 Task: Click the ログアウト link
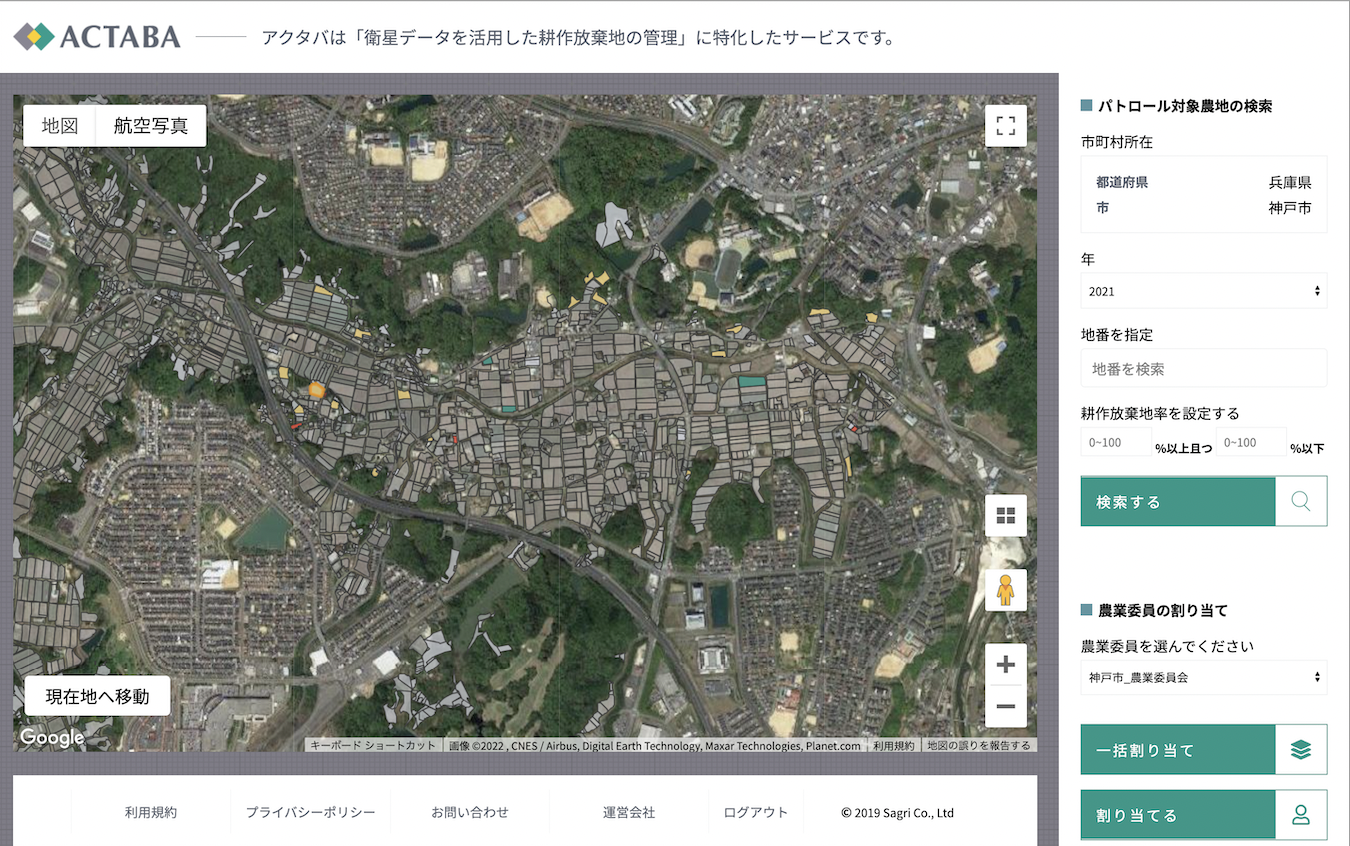click(756, 812)
